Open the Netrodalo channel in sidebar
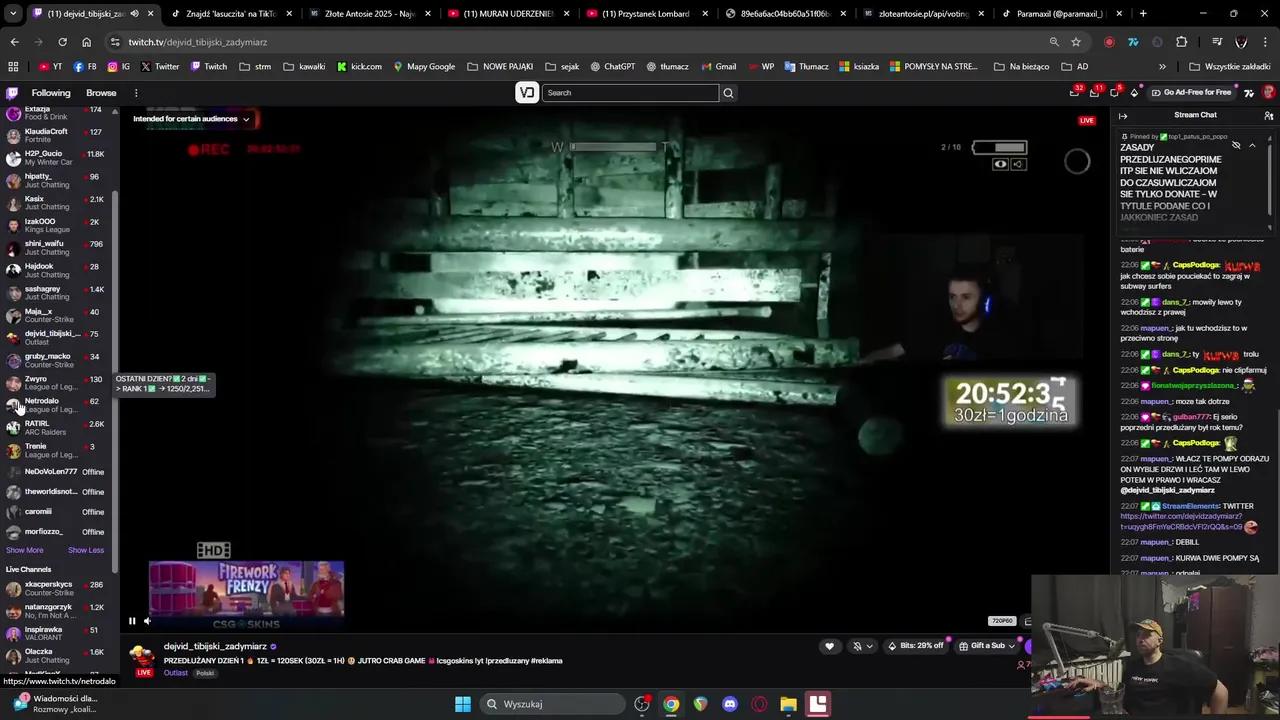Screen dimensions: 1280x720 (59, 405)
